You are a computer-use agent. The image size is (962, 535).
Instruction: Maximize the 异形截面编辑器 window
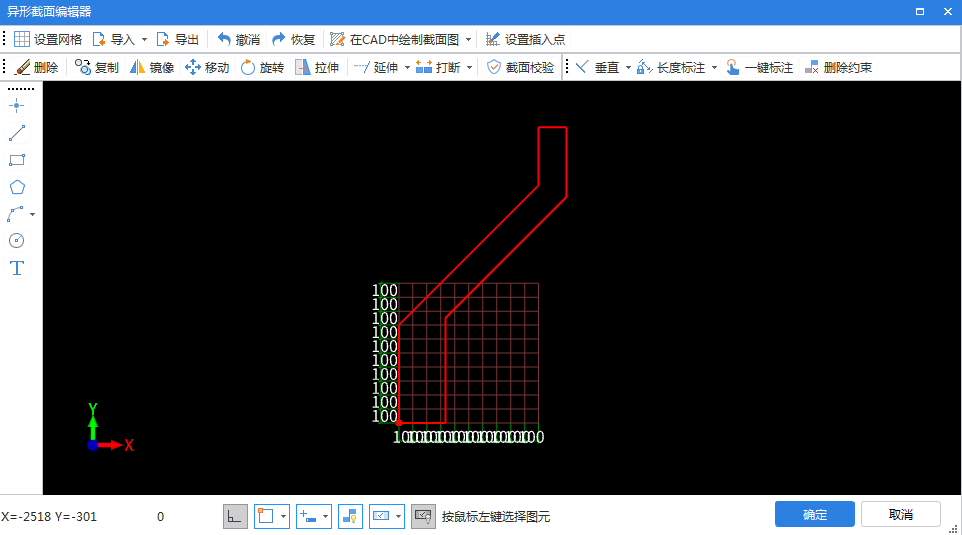(920, 12)
